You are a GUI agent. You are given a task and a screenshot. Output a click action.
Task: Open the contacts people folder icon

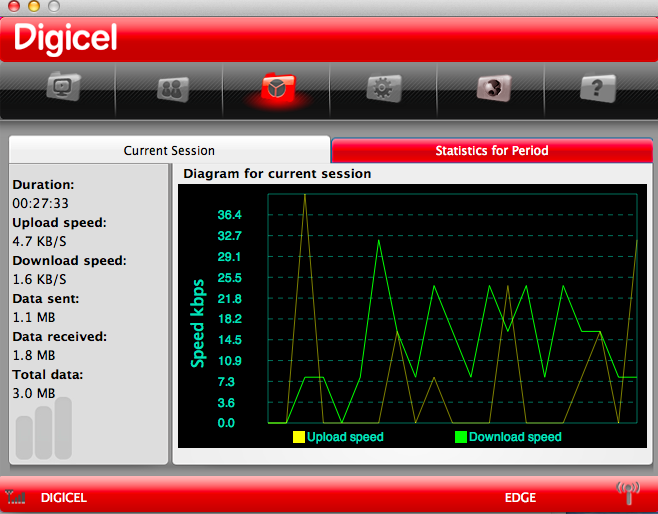pos(172,89)
